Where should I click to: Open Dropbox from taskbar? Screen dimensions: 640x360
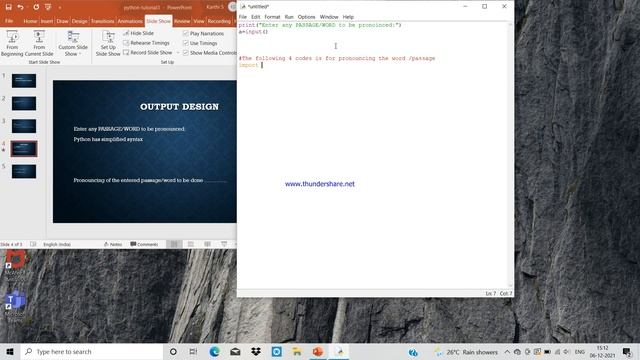[256, 351]
